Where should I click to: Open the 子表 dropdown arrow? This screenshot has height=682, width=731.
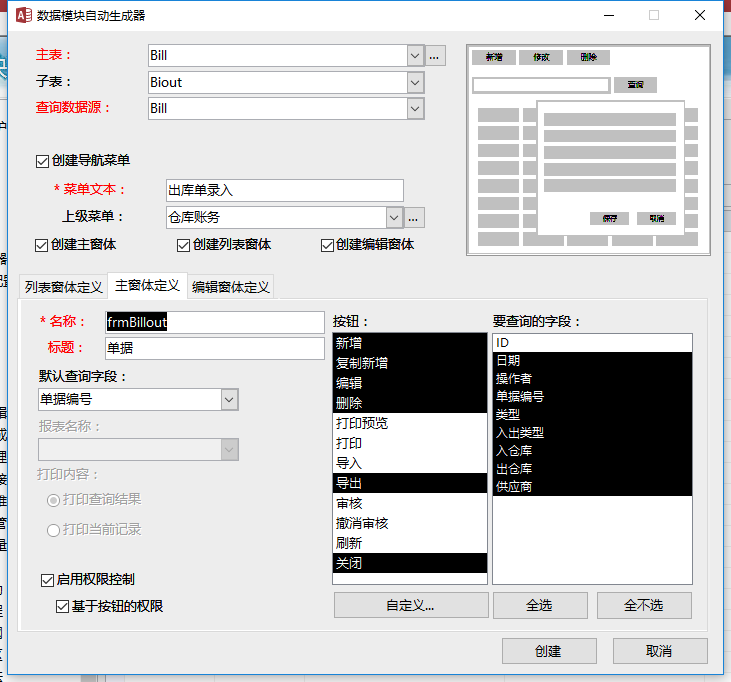click(415, 83)
